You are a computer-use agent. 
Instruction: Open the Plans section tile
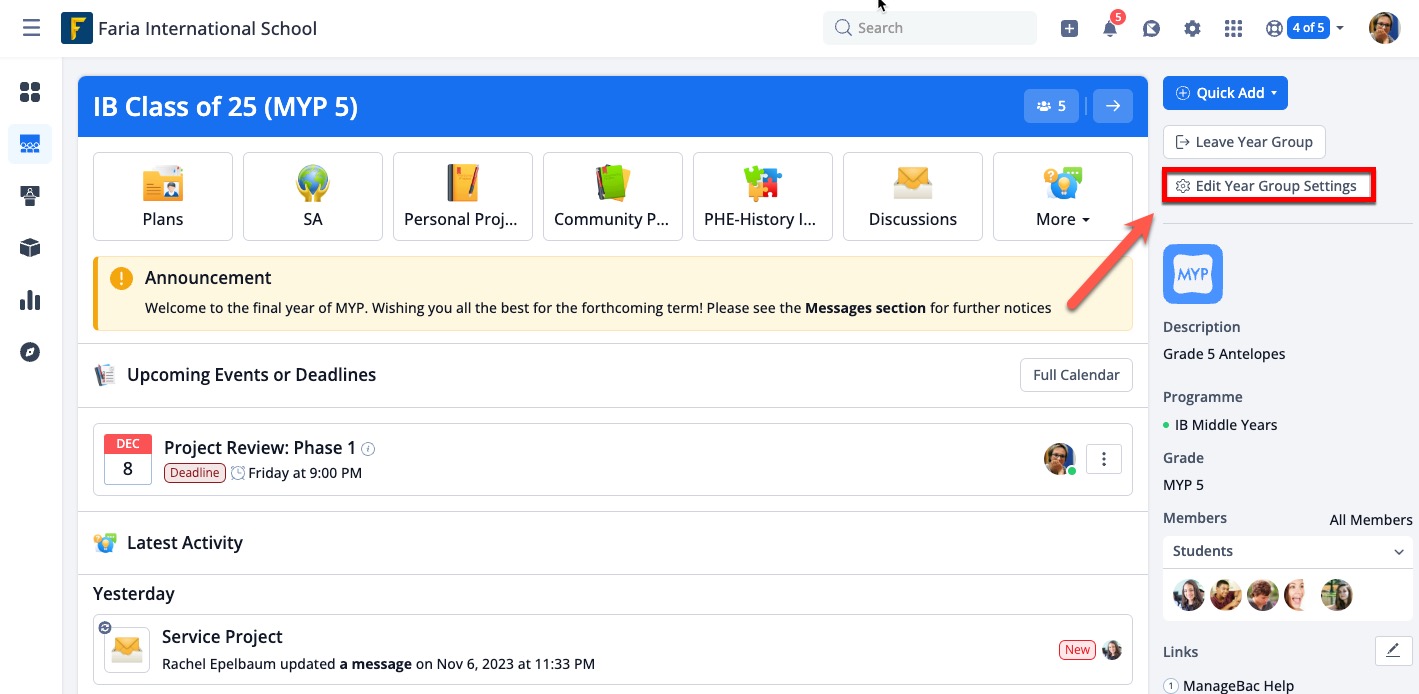[x=163, y=197]
